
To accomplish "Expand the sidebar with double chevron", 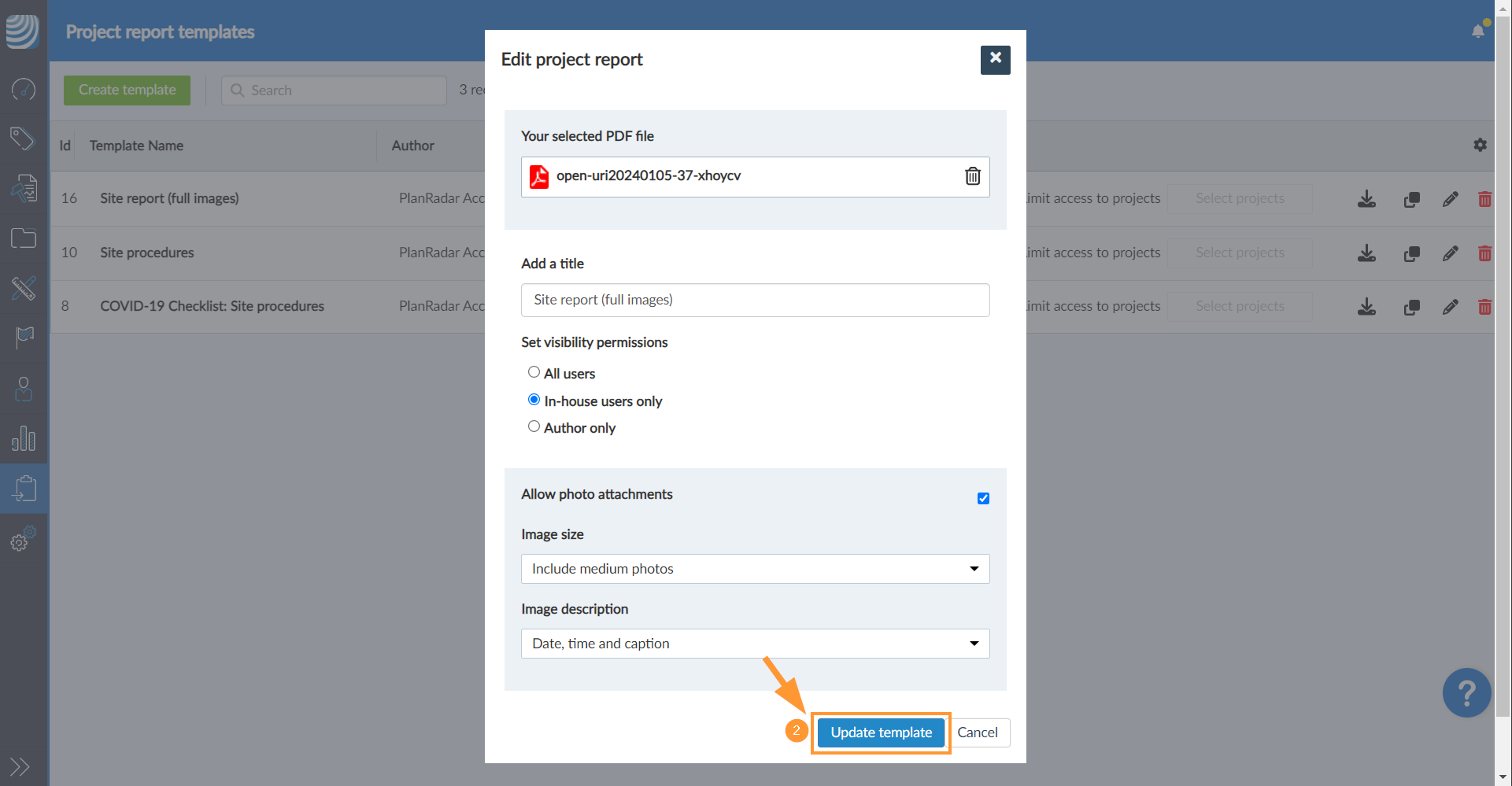I will (20, 766).
